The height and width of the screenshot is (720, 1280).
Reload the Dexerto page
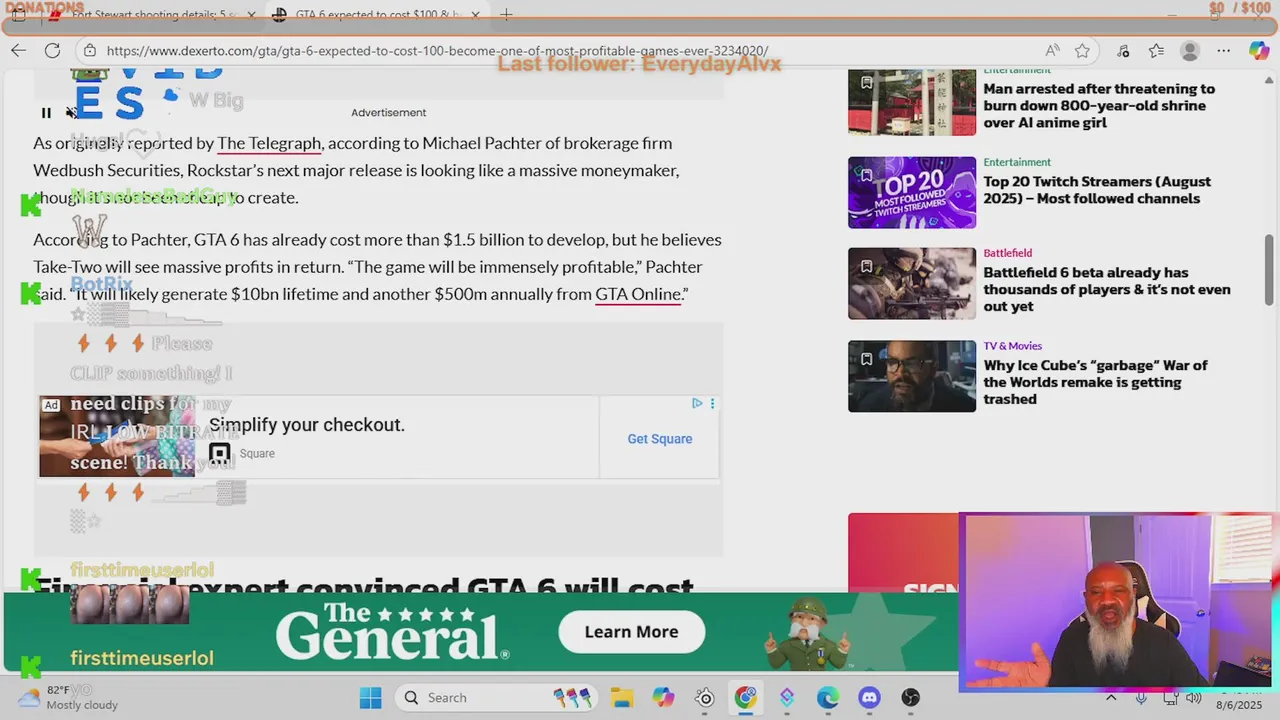coord(52,50)
